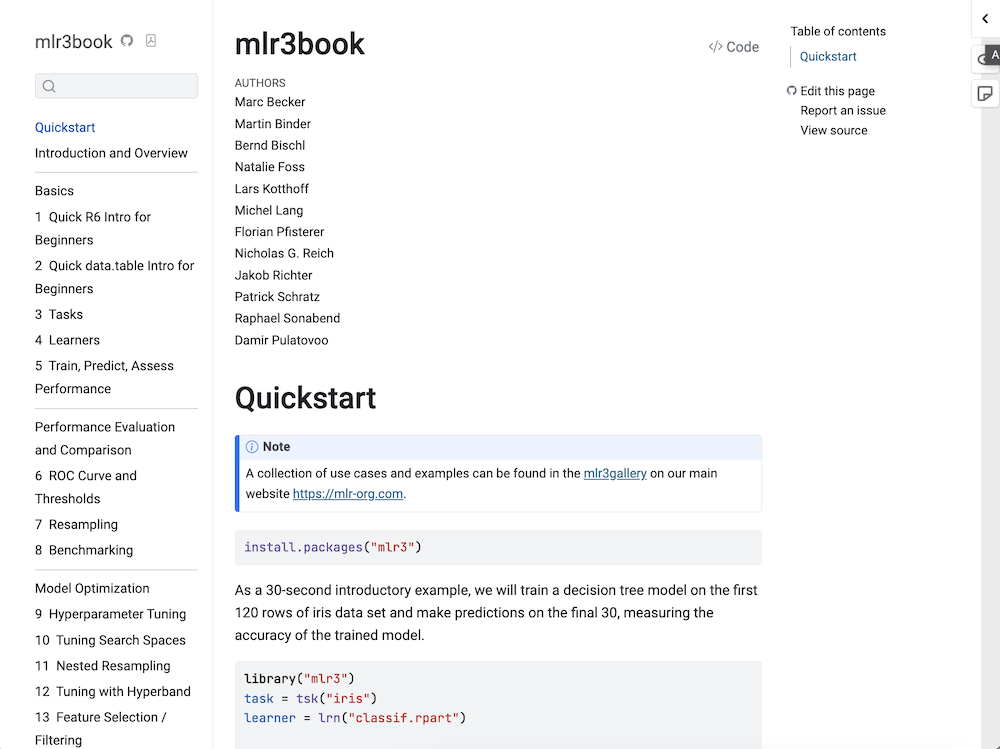Screen dimensions: 1000x749
Task: Click the sticky note annotation icon
Action: pyautogui.click(x=985, y=94)
